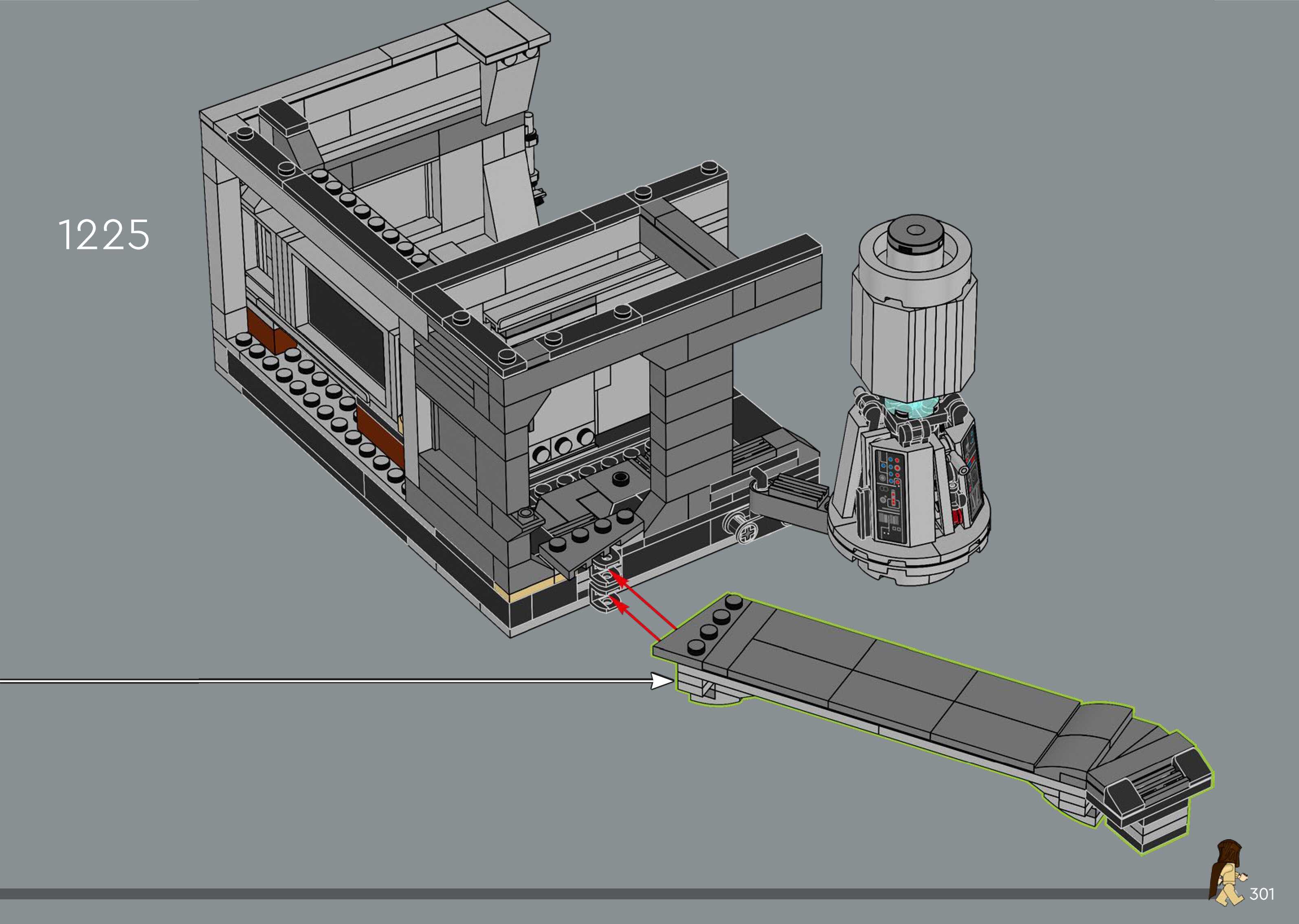
Task: Click the gray progress bar along the bottom
Action: tap(569, 894)
